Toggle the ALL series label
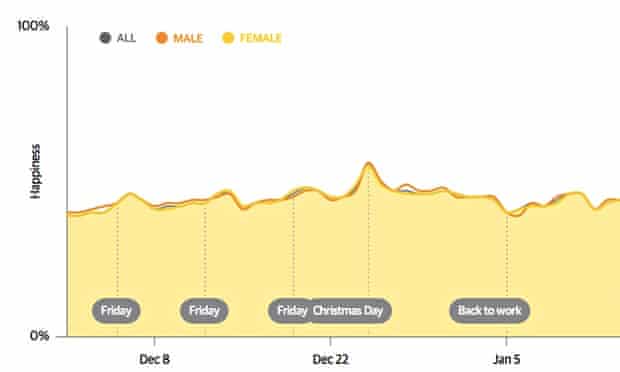 127,38
